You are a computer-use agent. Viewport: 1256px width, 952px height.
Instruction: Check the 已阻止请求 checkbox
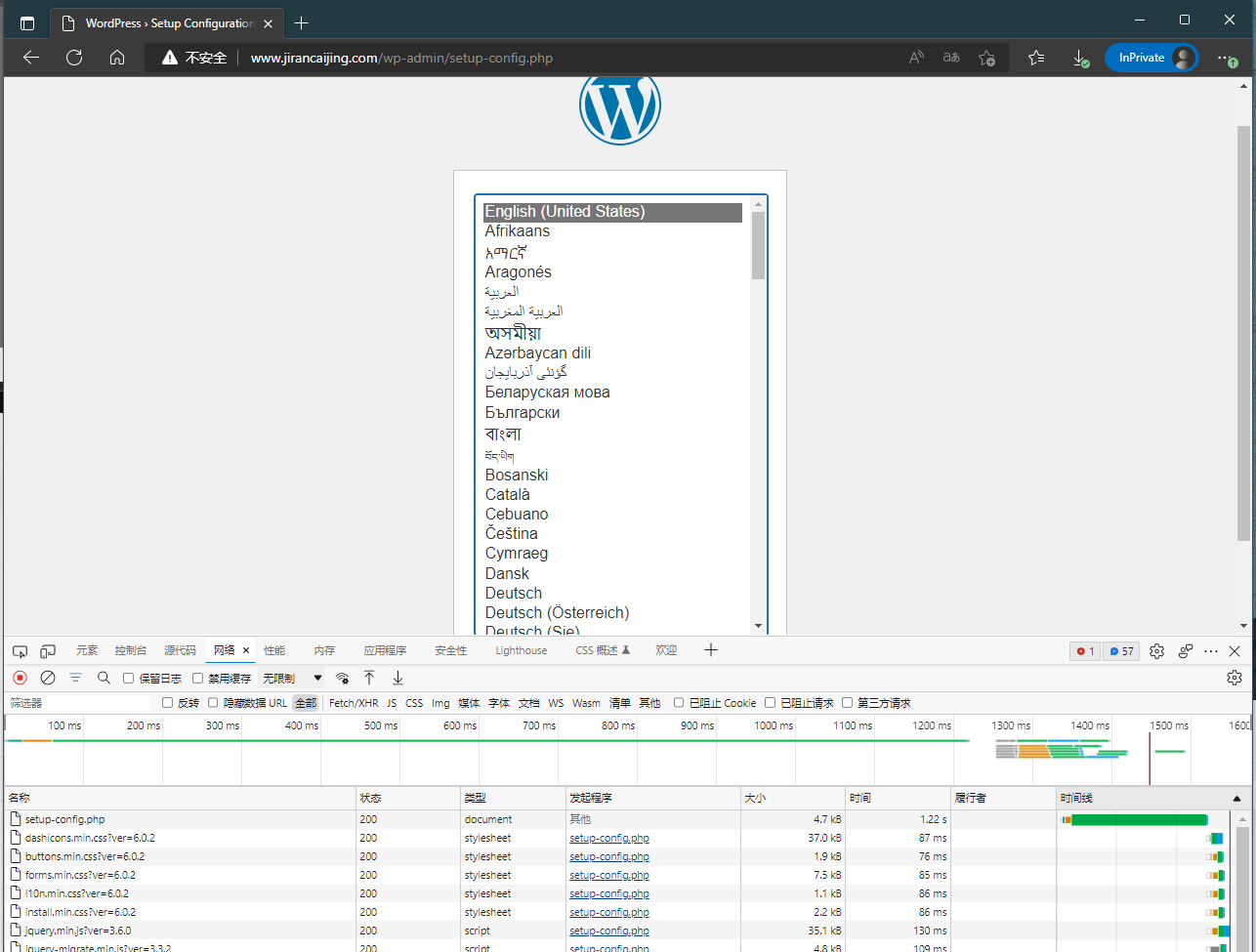771,703
